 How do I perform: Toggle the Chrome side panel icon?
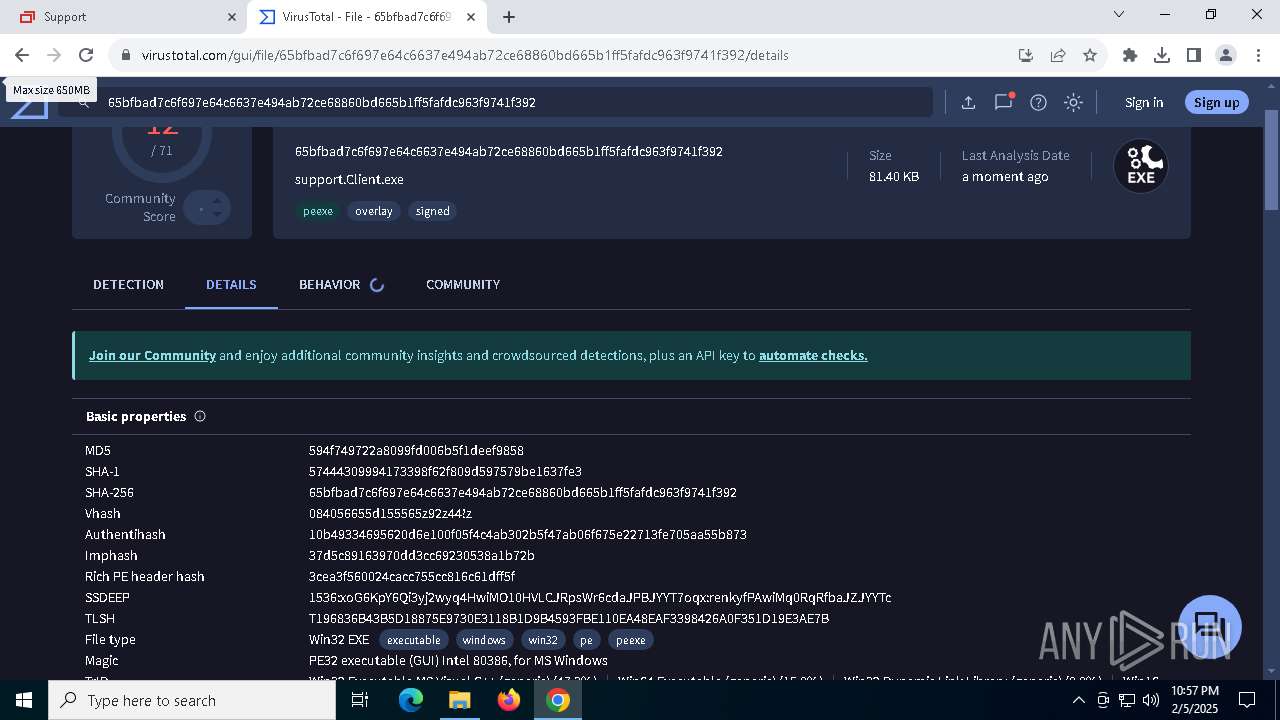[x=1194, y=55]
